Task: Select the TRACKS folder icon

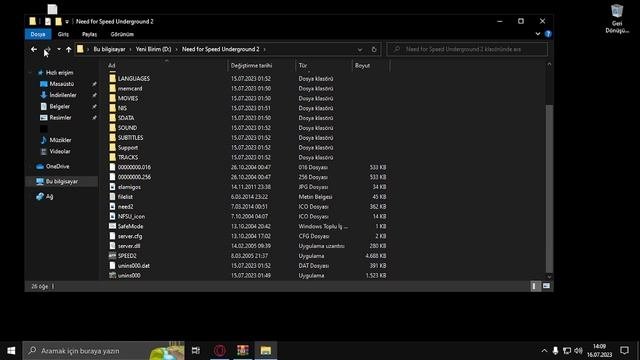Action: (x=113, y=157)
